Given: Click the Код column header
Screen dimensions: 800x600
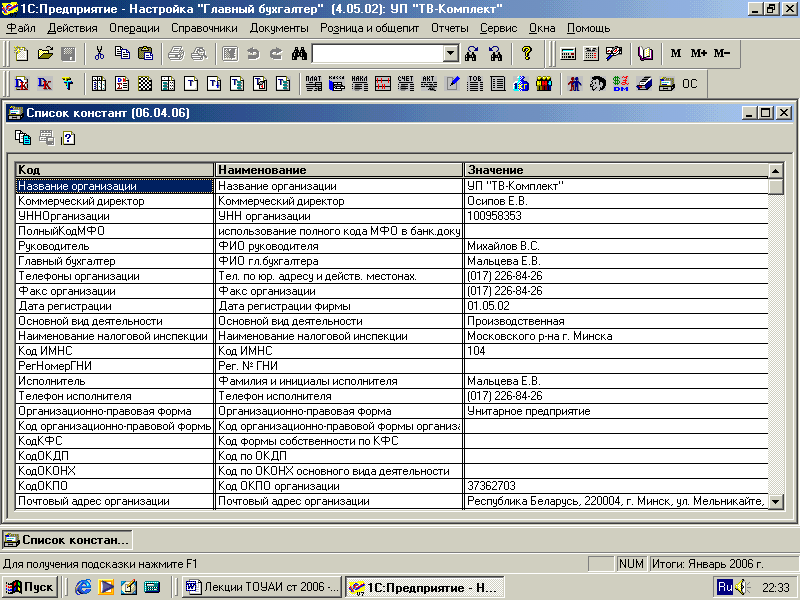Looking at the screenshot, I should (115, 170).
